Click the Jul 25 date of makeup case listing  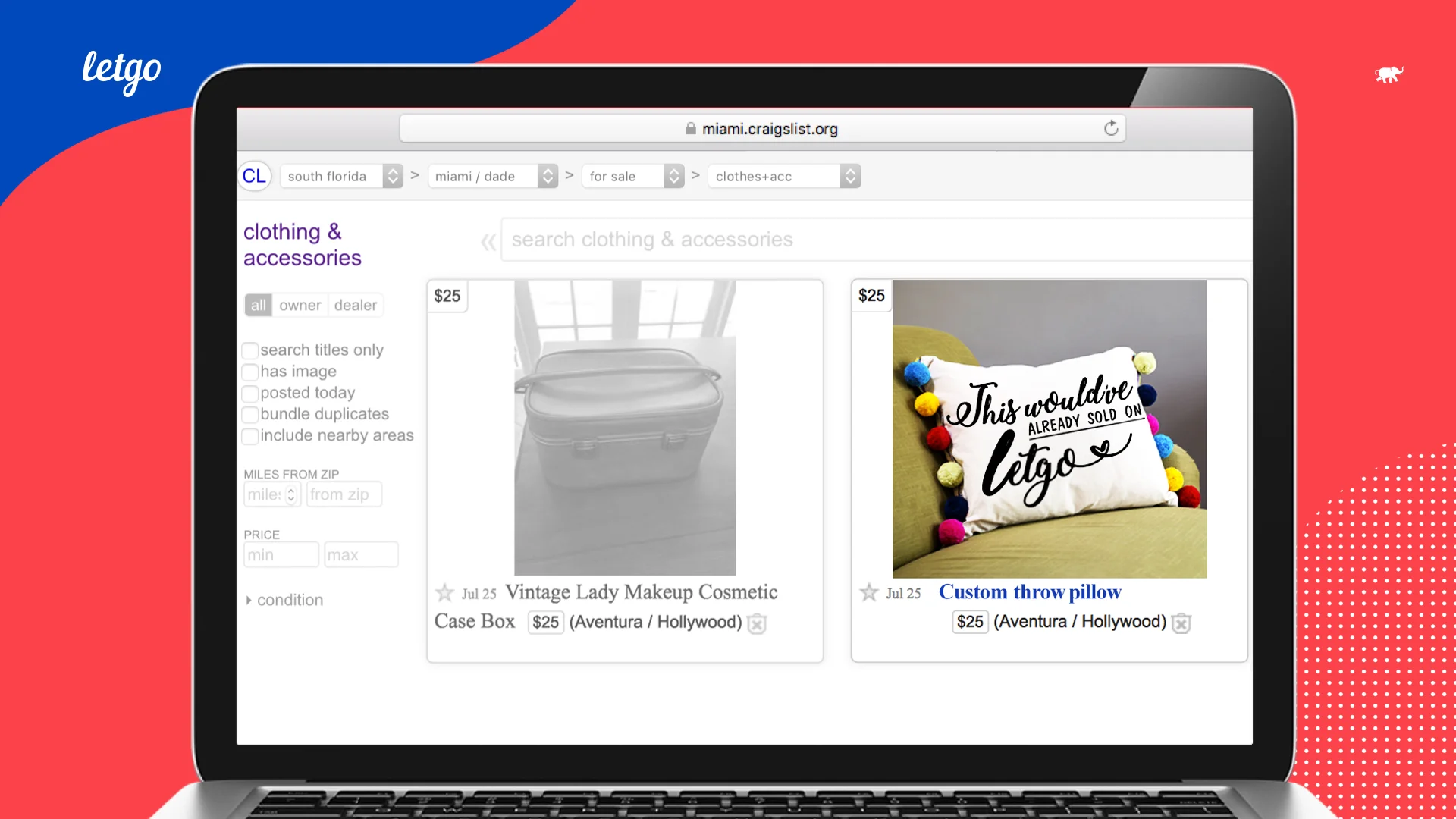tap(479, 594)
